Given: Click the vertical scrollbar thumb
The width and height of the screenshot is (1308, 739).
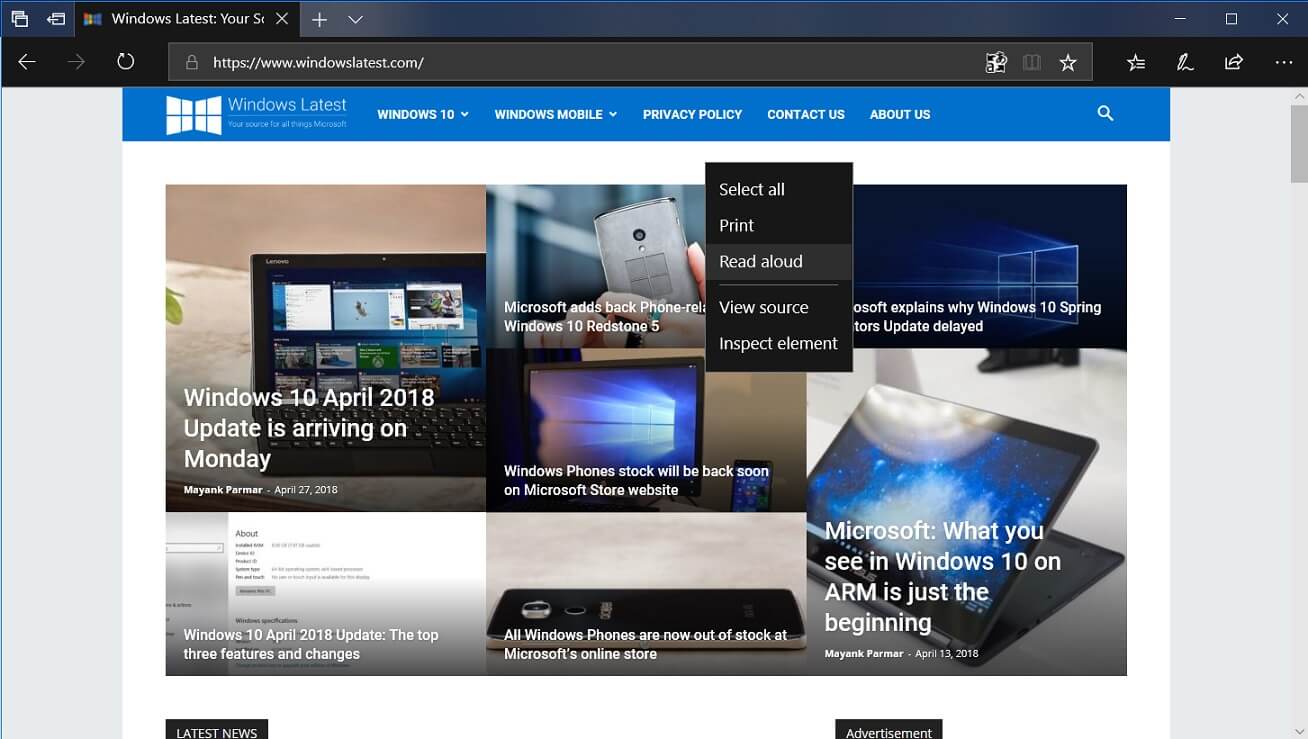Looking at the screenshot, I should click(x=1298, y=143).
